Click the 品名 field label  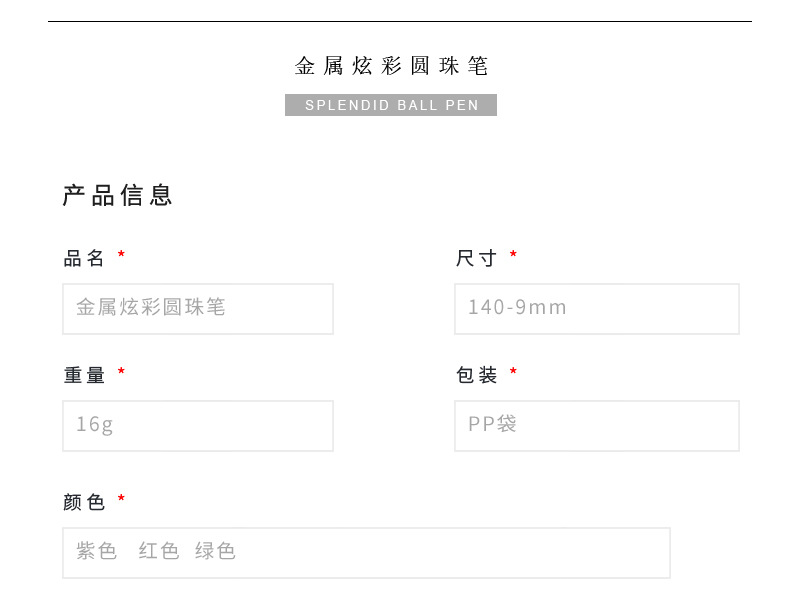[x=84, y=259]
